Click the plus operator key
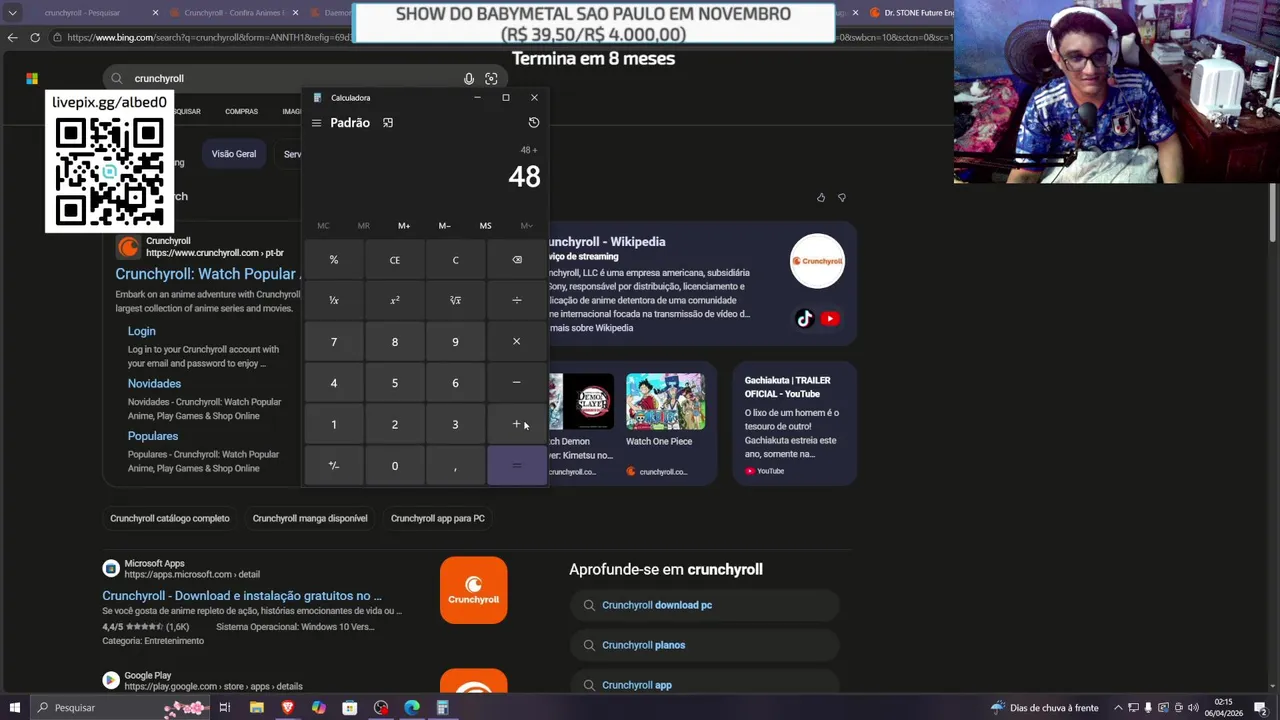The width and height of the screenshot is (1280, 720). [516, 424]
